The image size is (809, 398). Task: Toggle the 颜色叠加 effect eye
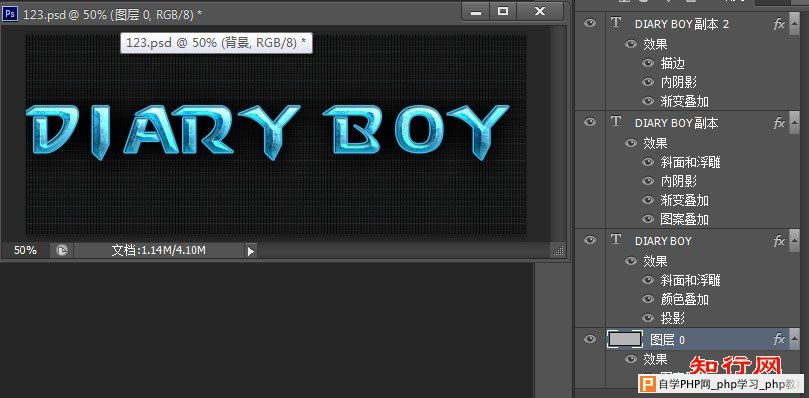tap(648, 299)
